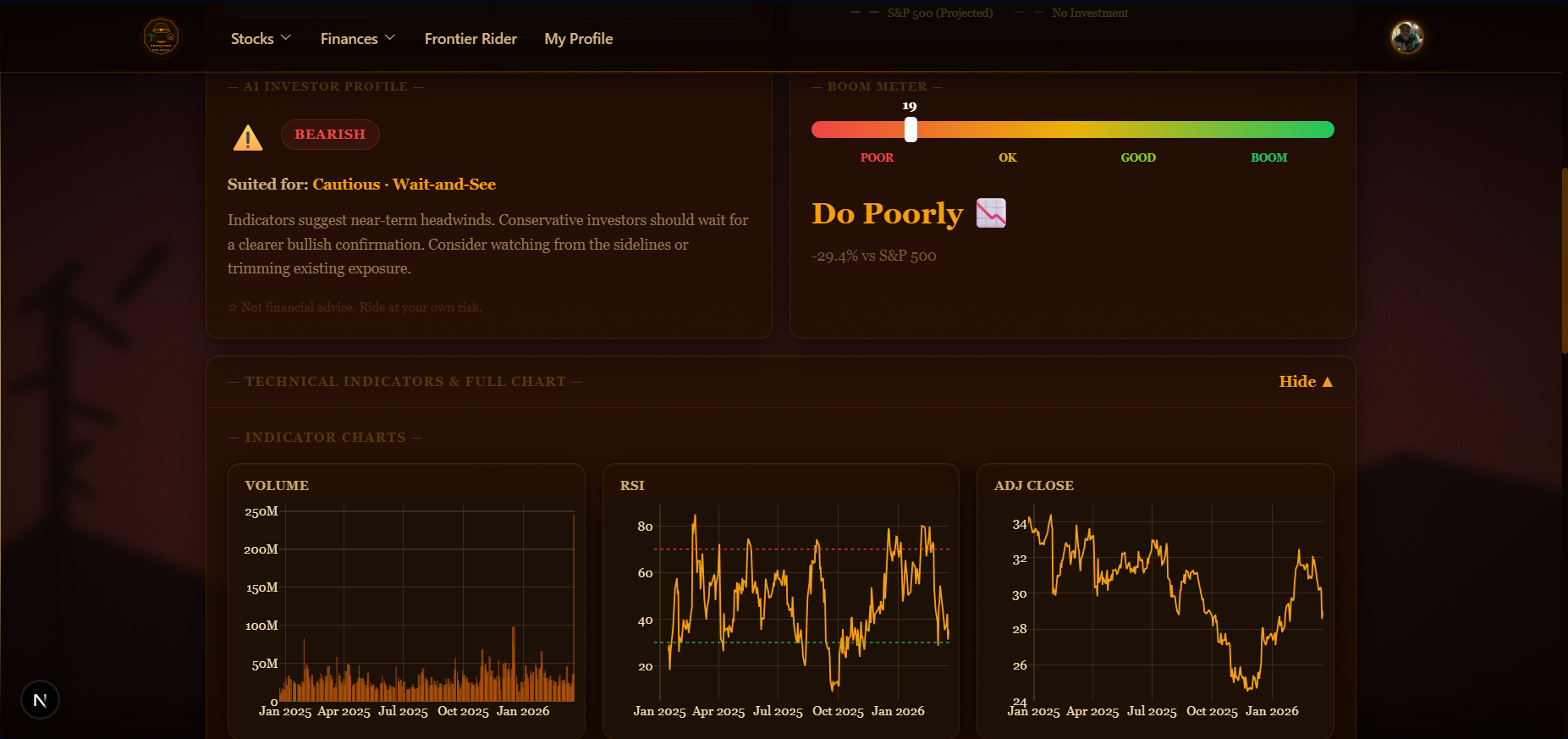Viewport: 1568px width, 739px height.
Task: Click the BOOM label on meter
Action: [x=1269, y=157]
